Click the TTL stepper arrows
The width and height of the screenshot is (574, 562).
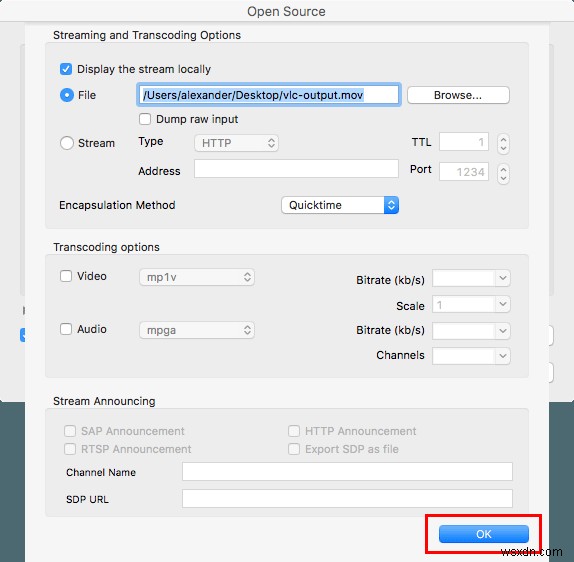(503, 144)
